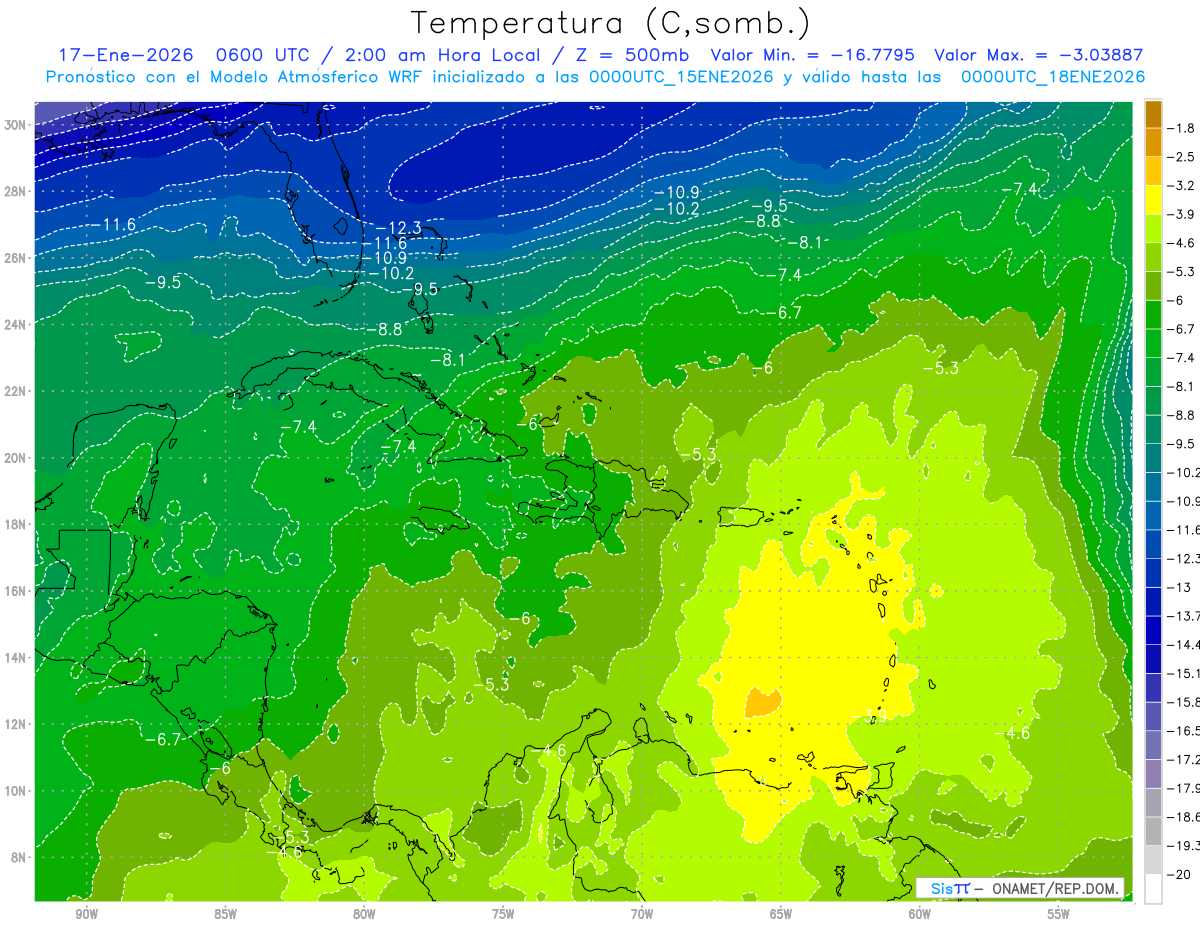Click the "8N" latitude axis label
Viewport: 1200px width, 927px height.
point(19,856)
